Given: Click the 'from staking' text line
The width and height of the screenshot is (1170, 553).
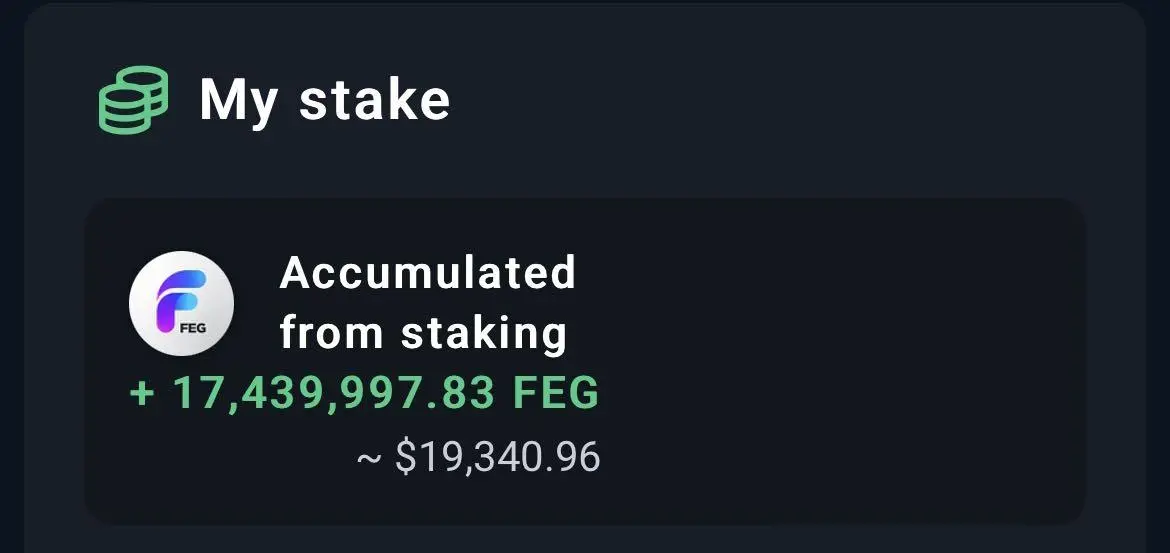Looking at the screenshot, I should [423, 332].
